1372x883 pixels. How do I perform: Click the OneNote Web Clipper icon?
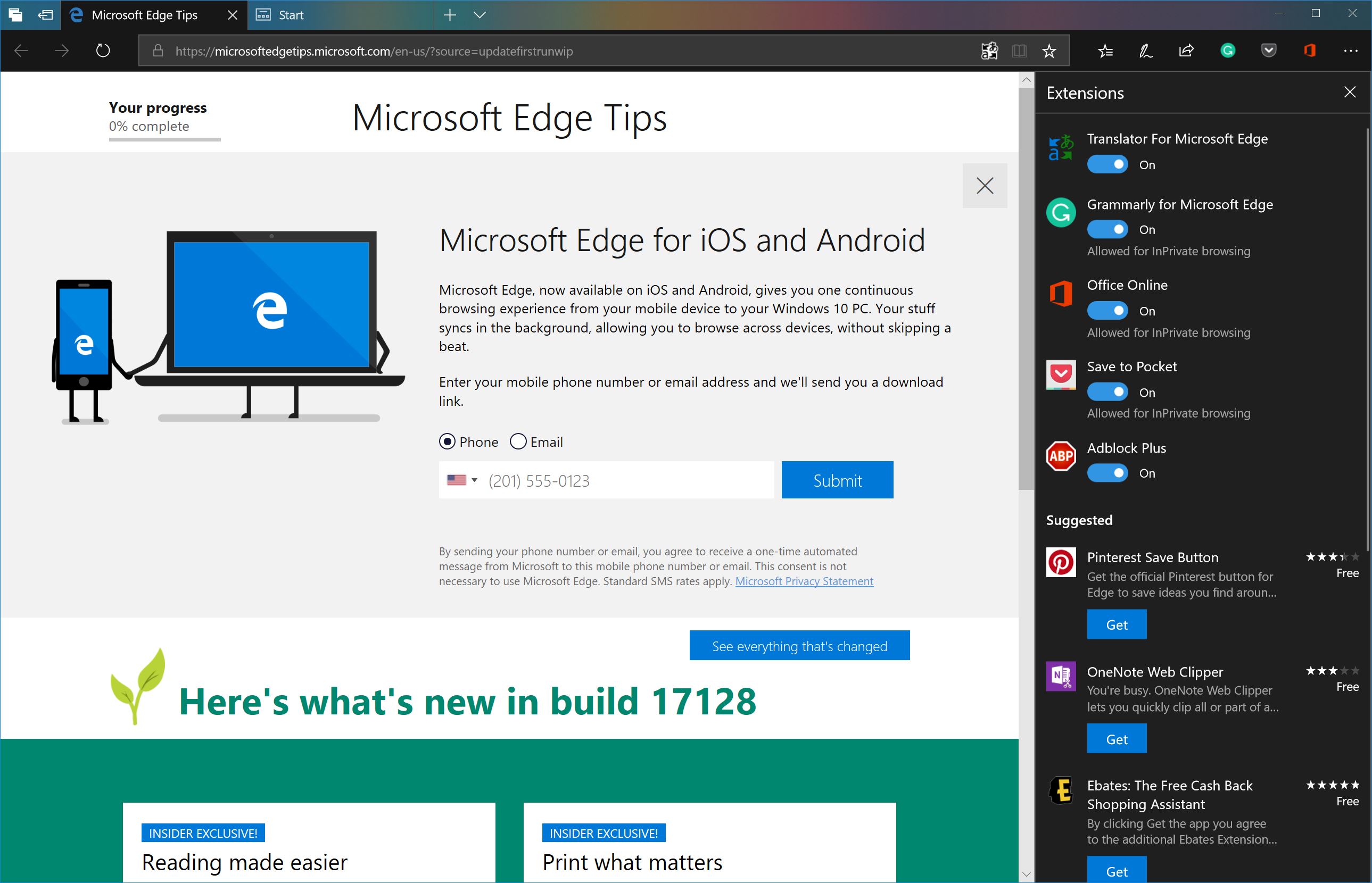click(1061, 677)
